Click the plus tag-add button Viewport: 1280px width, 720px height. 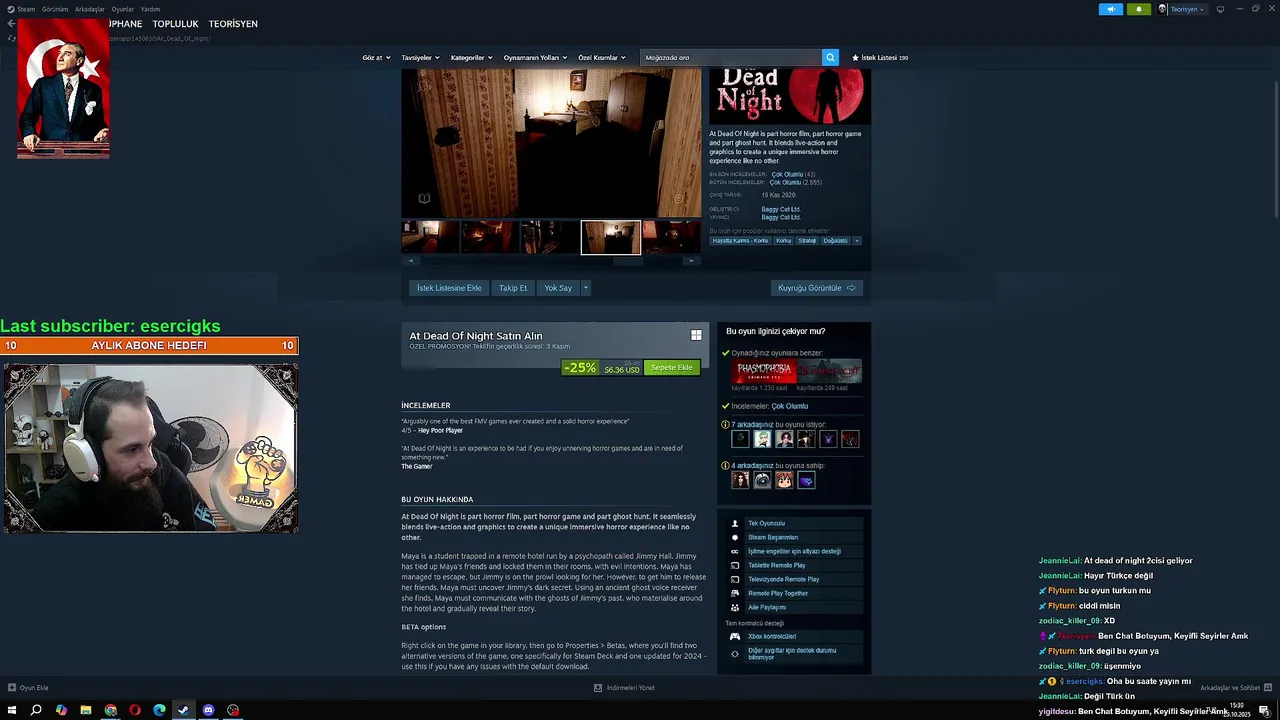[857, 241]
